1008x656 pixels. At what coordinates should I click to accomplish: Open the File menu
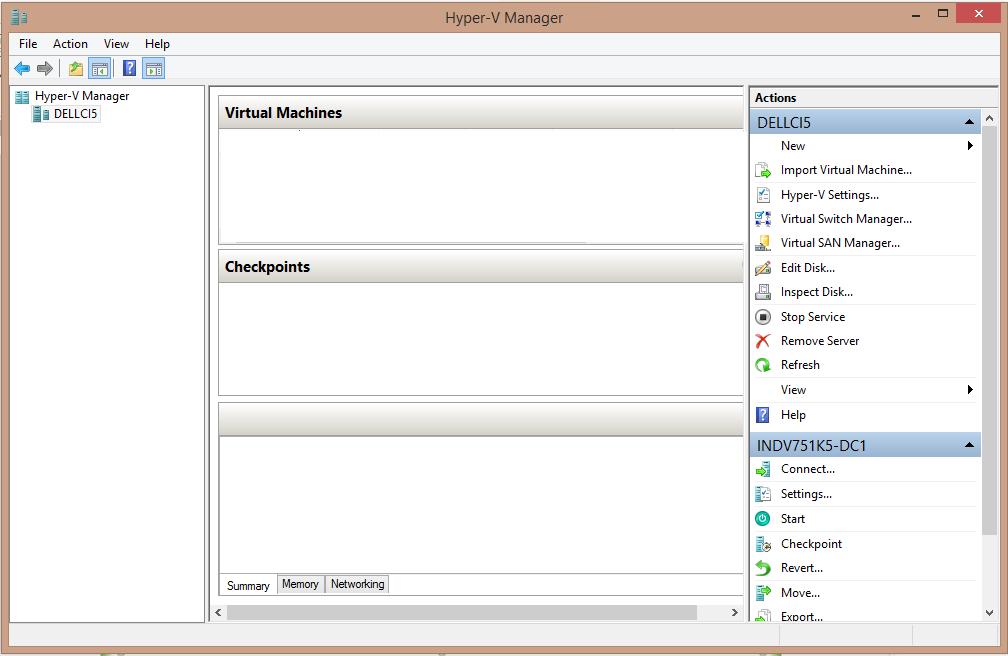coord(28,44)
